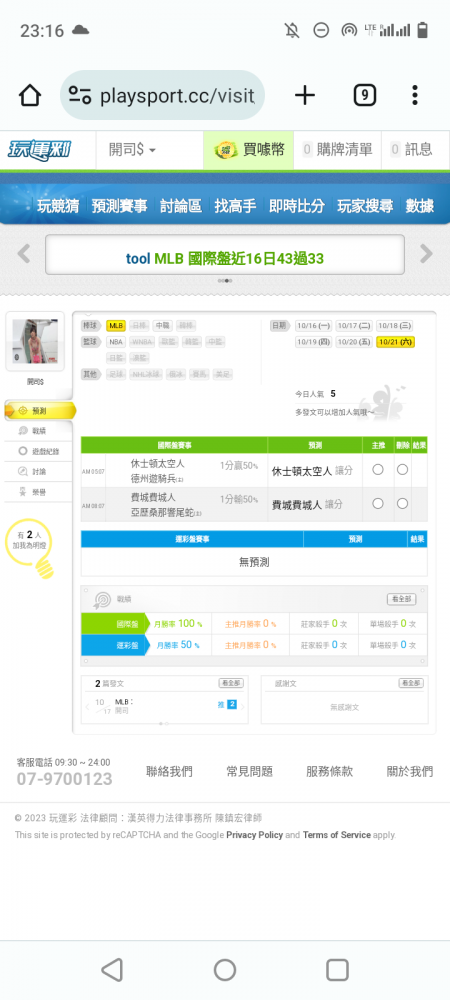Click 看全部 in the 感謝文 panel
Screen dimensions: 450x1000
(411, 683)
